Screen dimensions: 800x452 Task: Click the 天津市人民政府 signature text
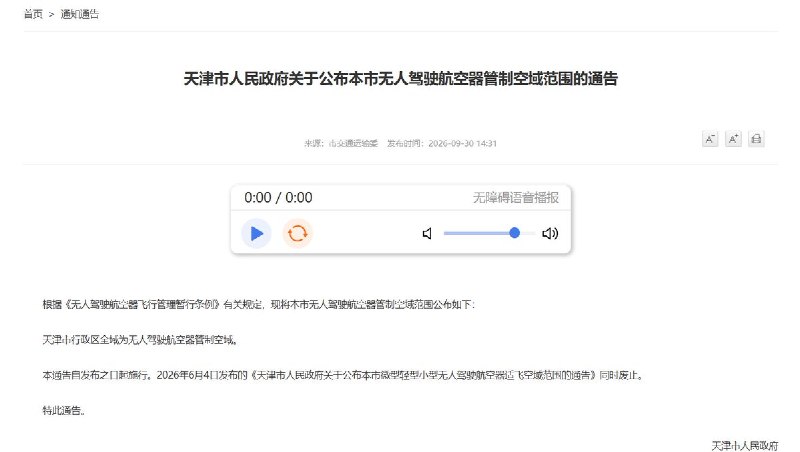click(744, 446)
